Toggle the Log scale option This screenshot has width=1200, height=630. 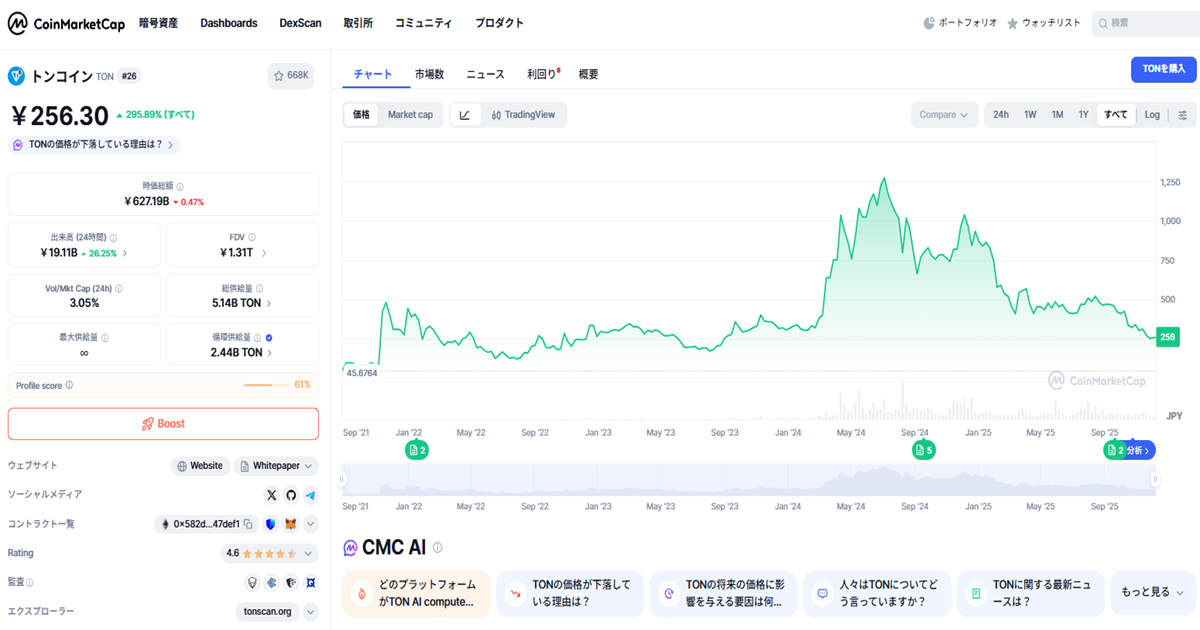click(x=1152, y=115)
